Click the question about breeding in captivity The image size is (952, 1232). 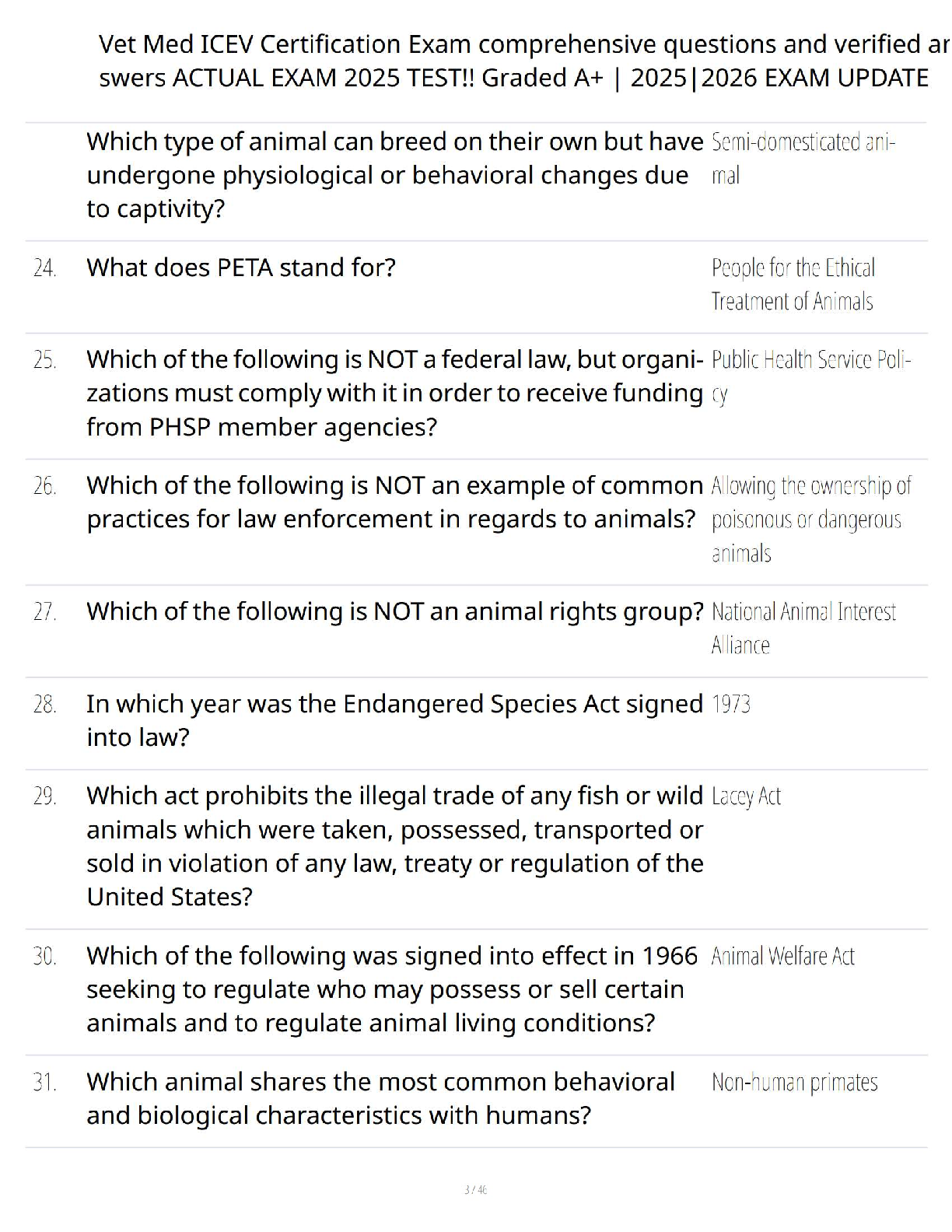(389, 175)
